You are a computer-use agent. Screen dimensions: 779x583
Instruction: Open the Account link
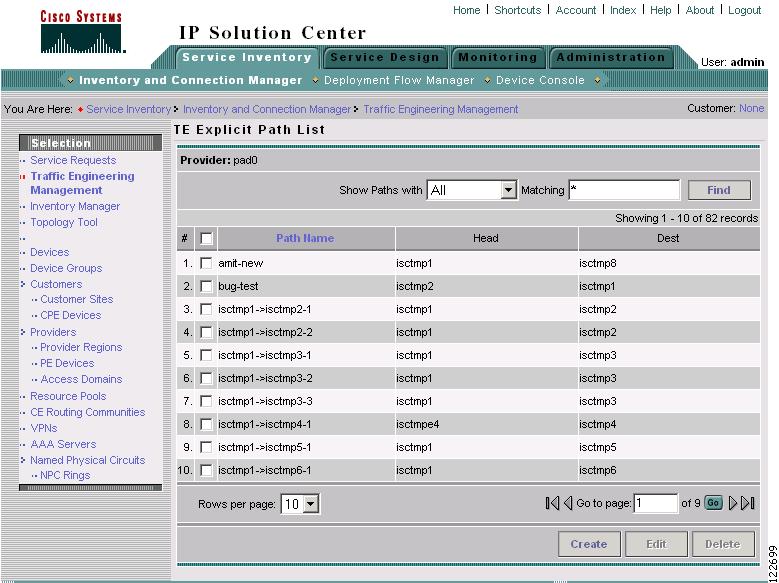coord(575,10)
